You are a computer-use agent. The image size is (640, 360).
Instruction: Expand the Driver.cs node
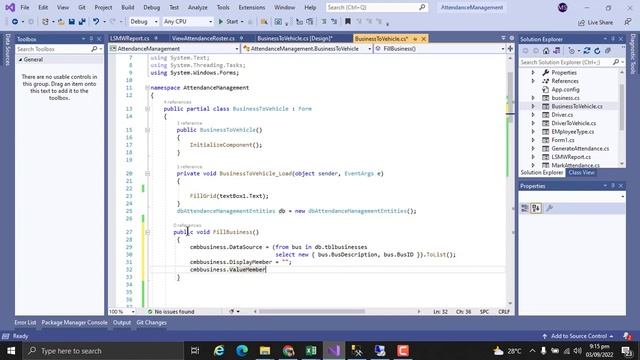coord(533,115)
